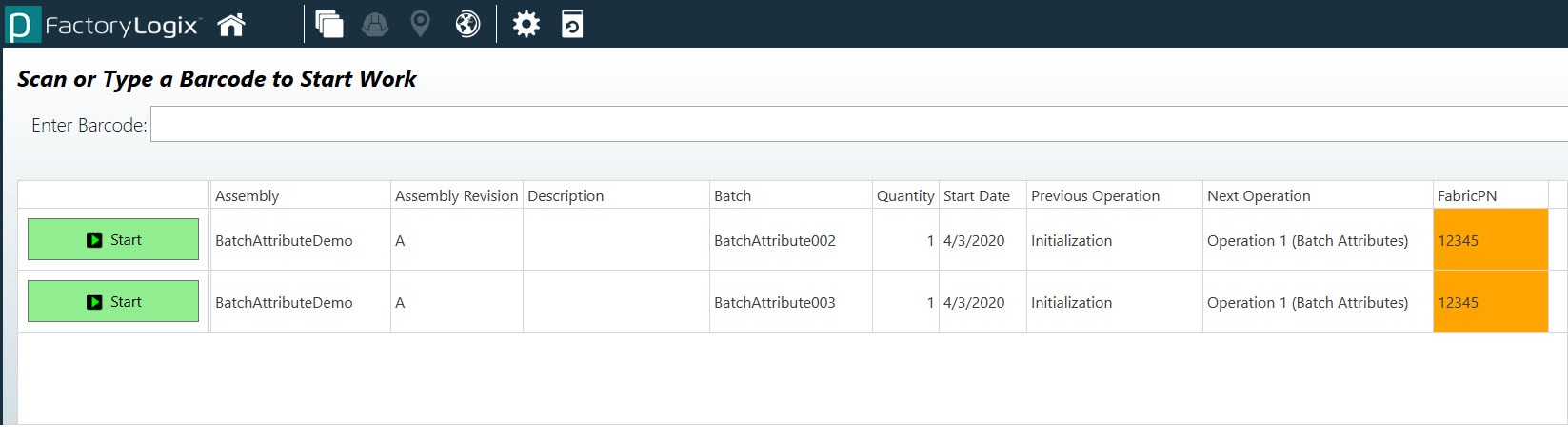Sort the table by Start Date
The image size is (1568, 427).
click(977, 196)
